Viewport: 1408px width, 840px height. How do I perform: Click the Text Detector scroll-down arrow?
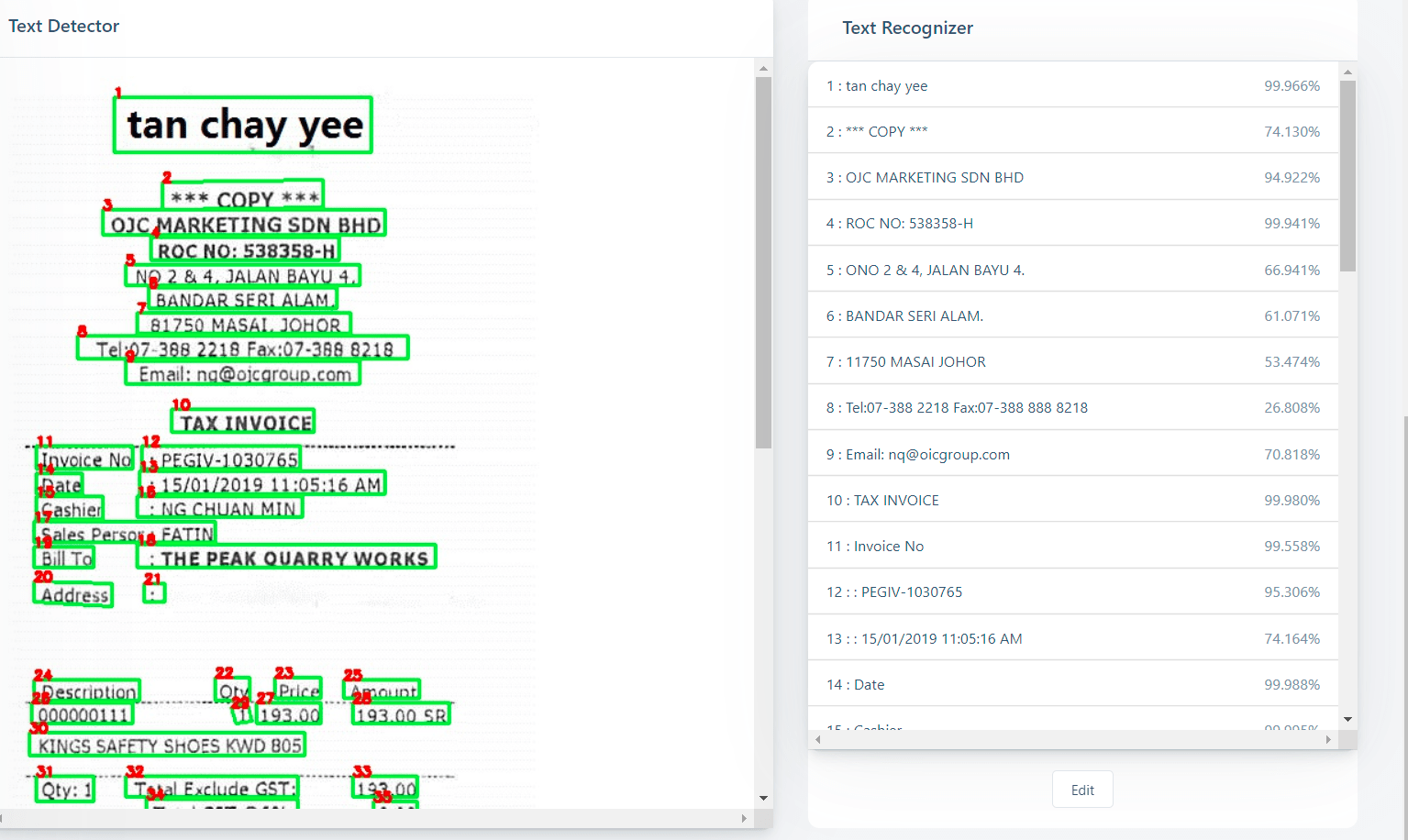point(763,799)
